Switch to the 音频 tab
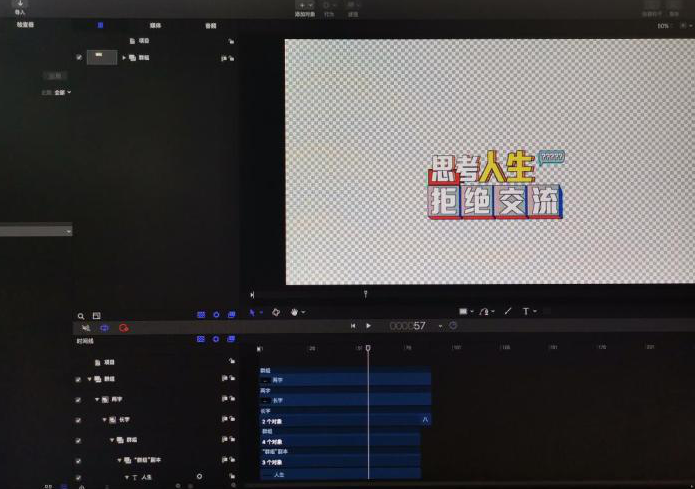This screenshot has height=489, width=695. tap(210, 25)
